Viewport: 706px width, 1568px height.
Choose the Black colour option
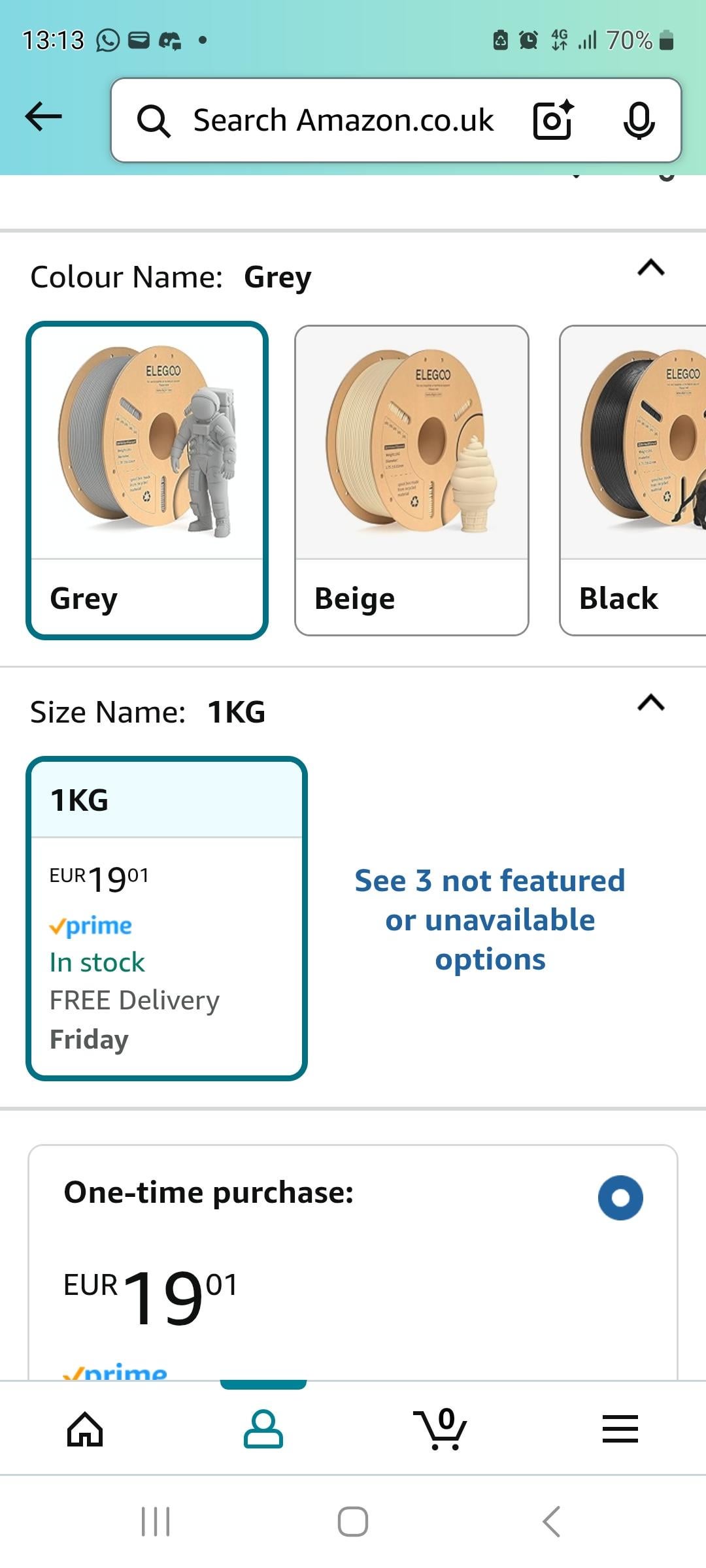pyautogui.click(x=633, y=480)
